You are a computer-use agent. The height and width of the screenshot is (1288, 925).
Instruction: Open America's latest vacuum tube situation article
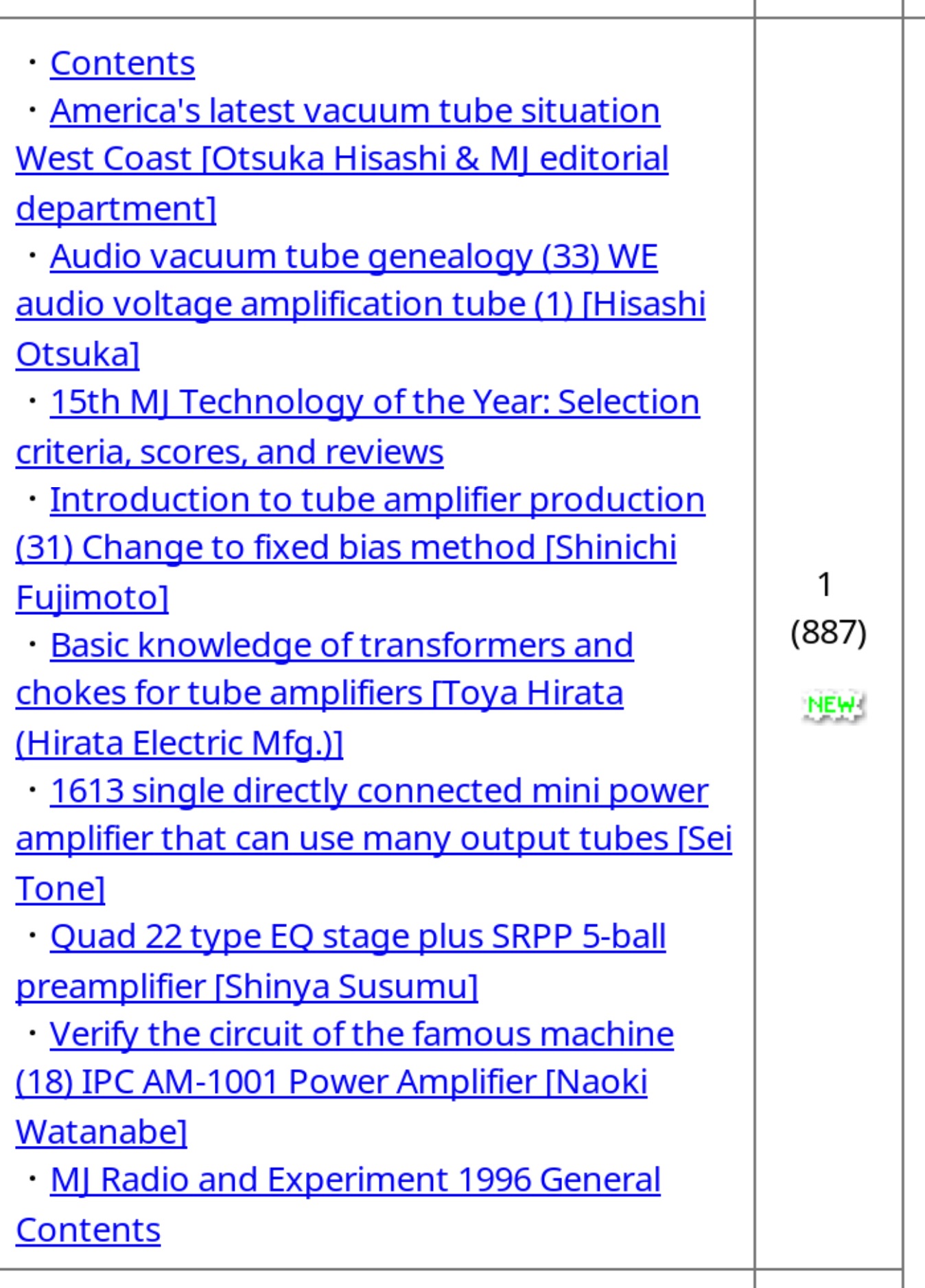(355, 111)
